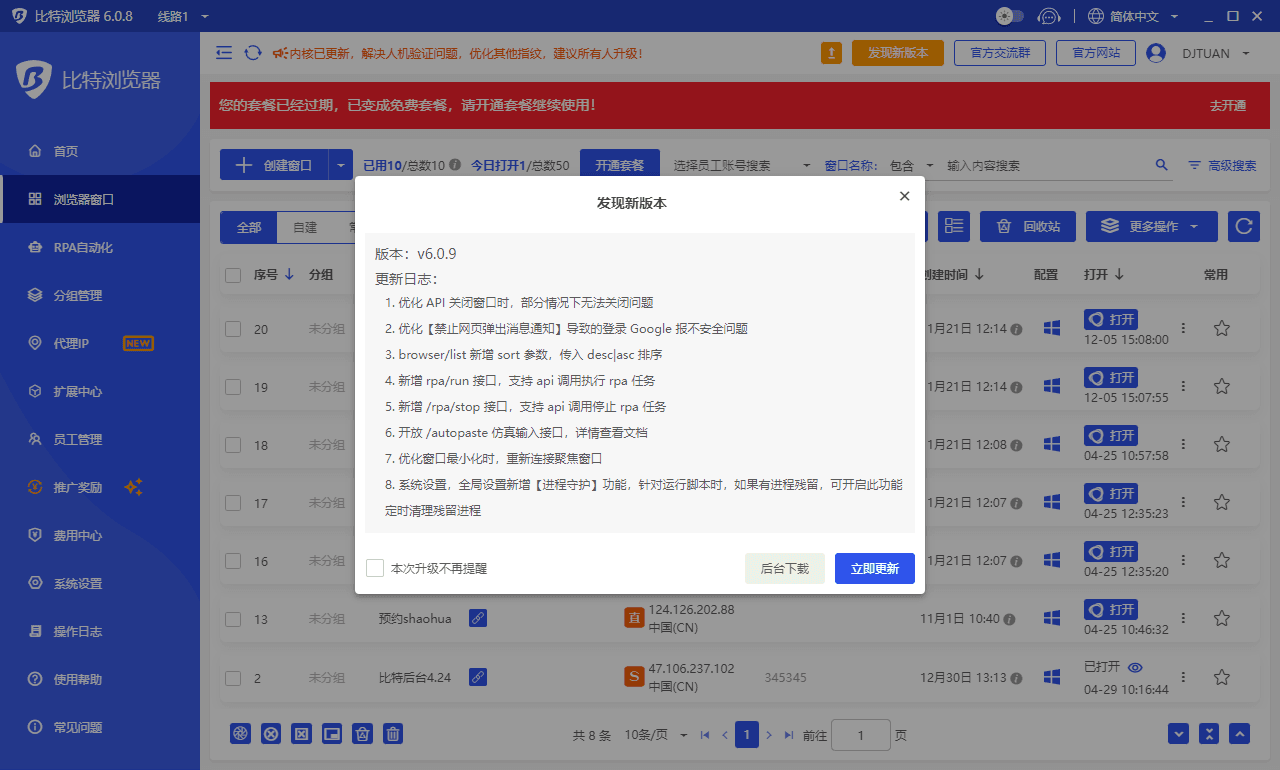Click the user avatar icon

pyautogui.click(x=1156, y=53)
